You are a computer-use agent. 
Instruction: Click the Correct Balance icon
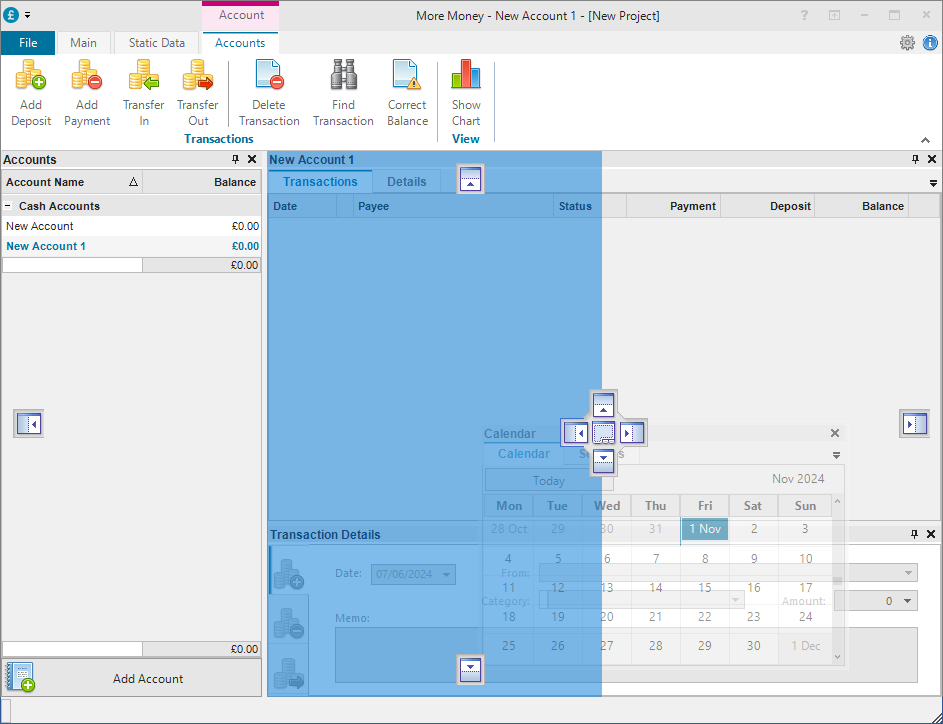coord(407,76)
